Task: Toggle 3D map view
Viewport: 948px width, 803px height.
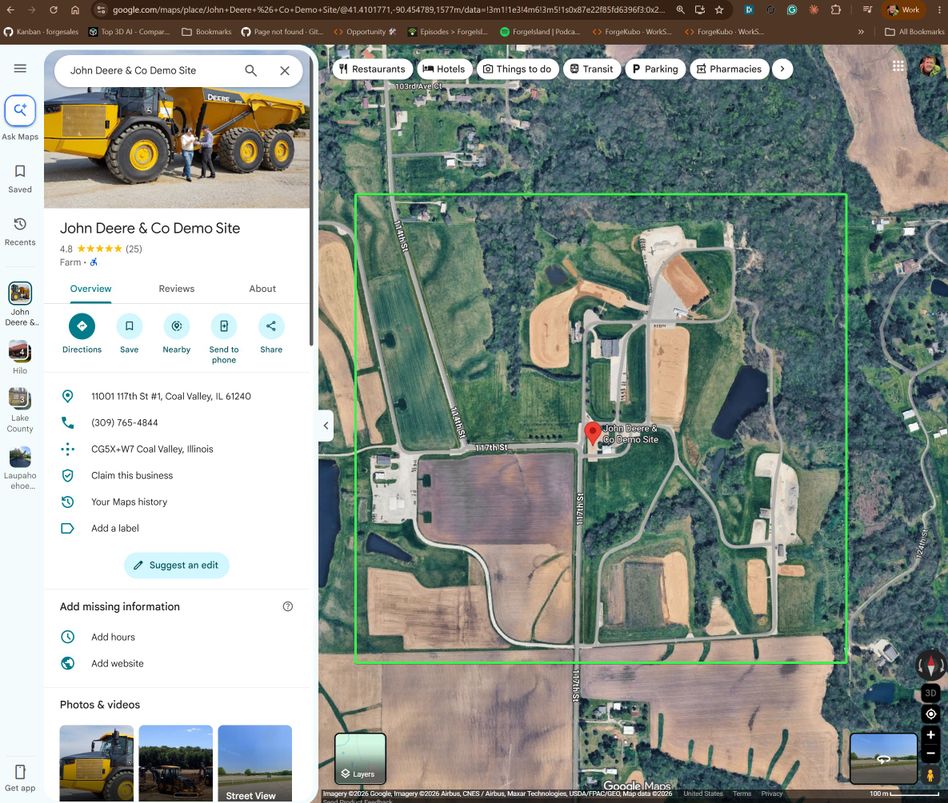Action: pos(930,693)
